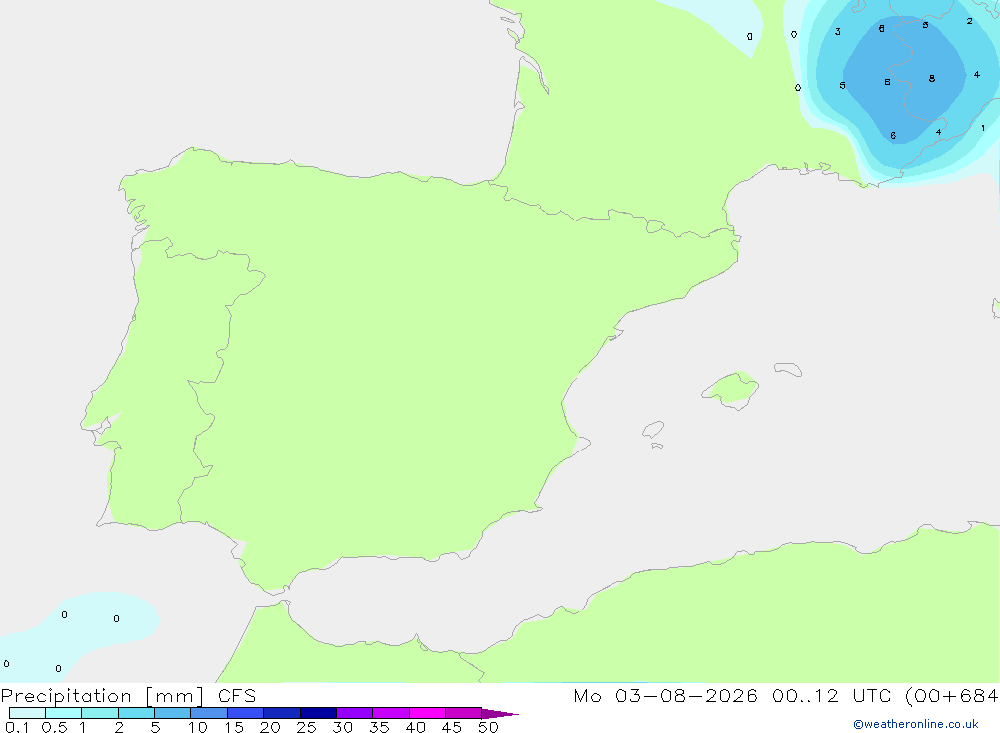Select the 2–5 mm legend color box
Screen dimensions: 1000x733
136,713
